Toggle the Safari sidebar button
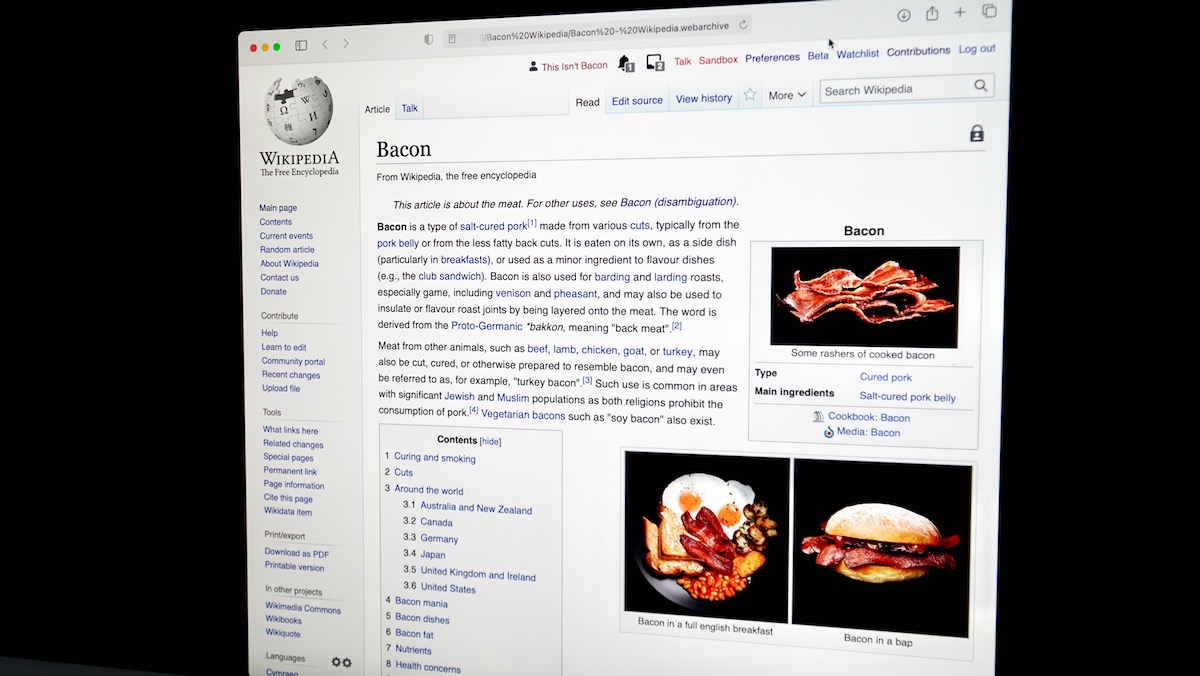 click(301, 45)
